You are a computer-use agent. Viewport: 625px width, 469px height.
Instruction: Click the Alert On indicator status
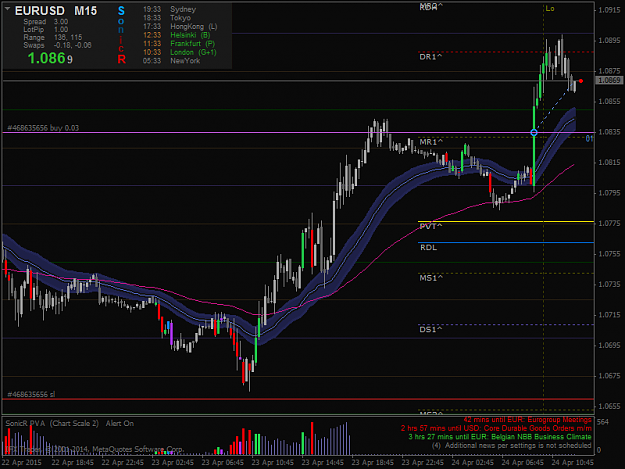120,423
